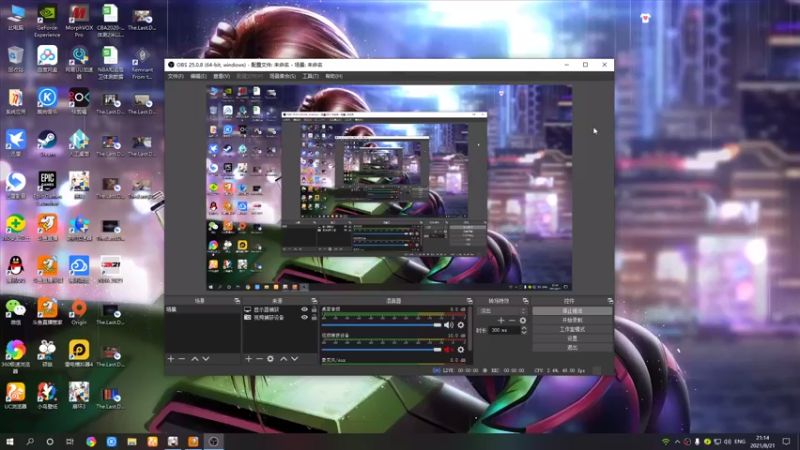Viewport: 800px width, 450px height.
Task: Open taskbar search magnifier
Action: [x=30, y=441]
